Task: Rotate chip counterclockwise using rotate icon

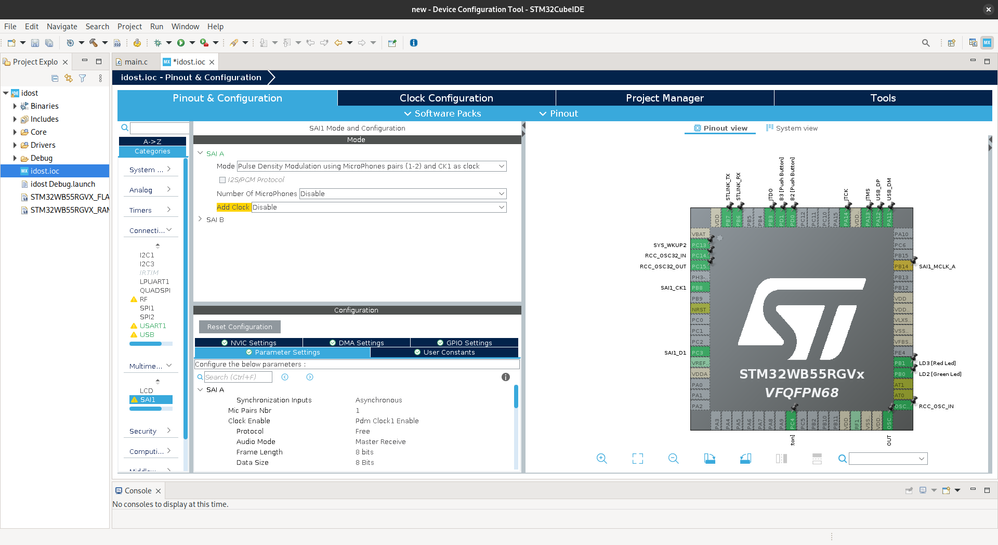Action: click(x=745, y=458)
